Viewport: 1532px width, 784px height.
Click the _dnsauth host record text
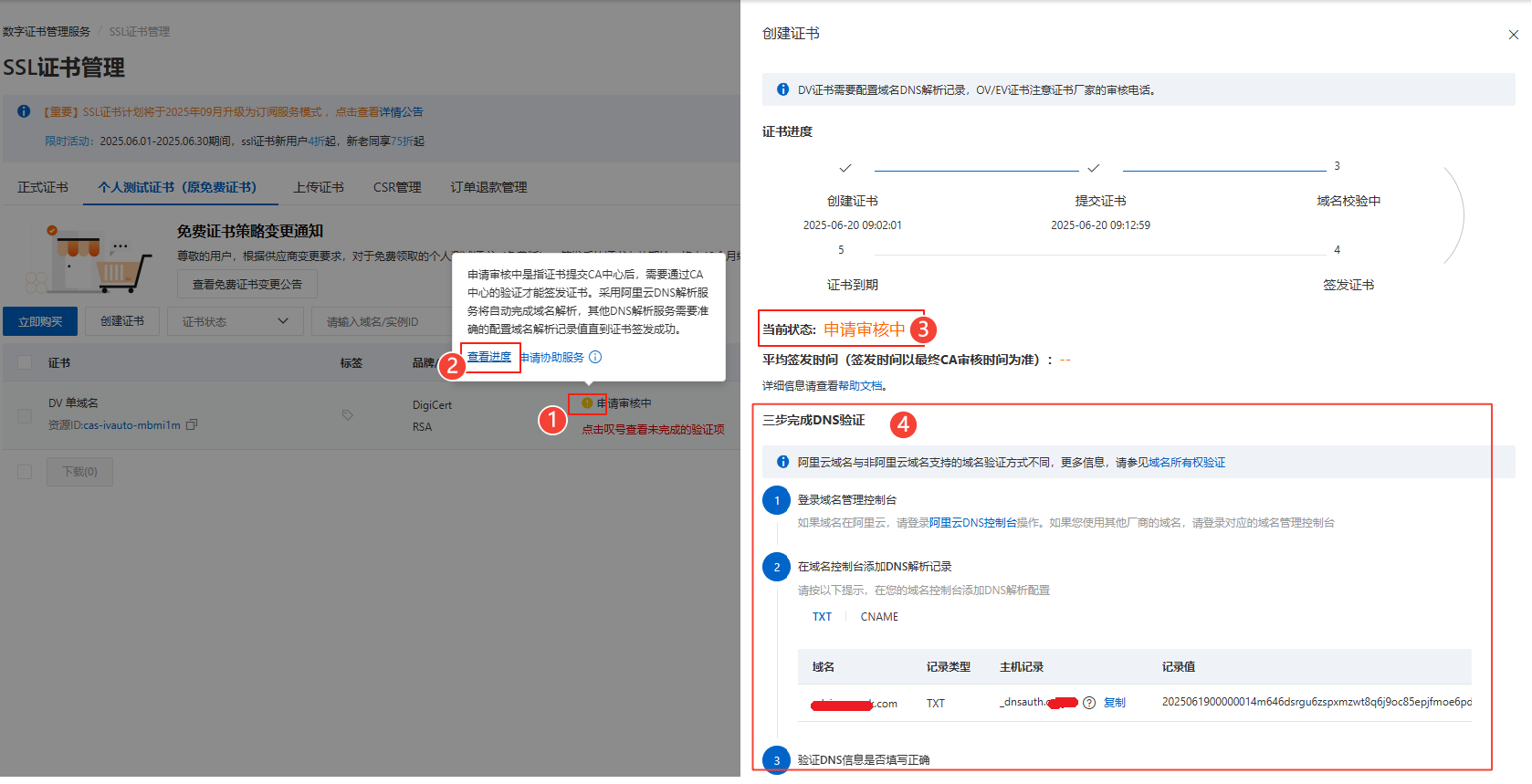coord(1039,702)
